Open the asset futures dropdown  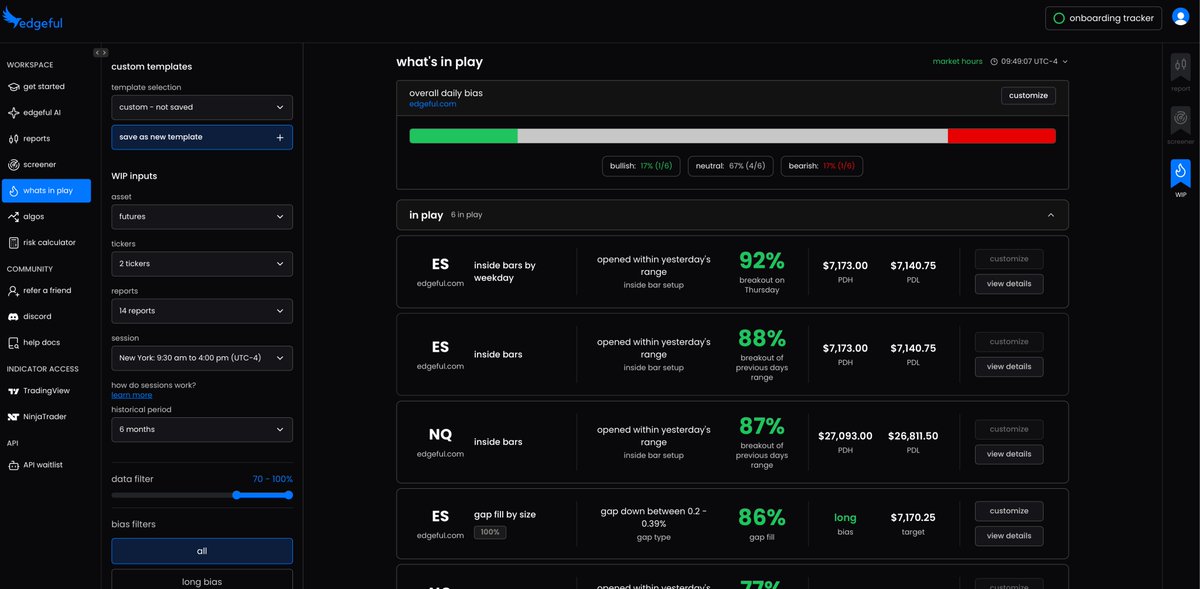[202, 216]
